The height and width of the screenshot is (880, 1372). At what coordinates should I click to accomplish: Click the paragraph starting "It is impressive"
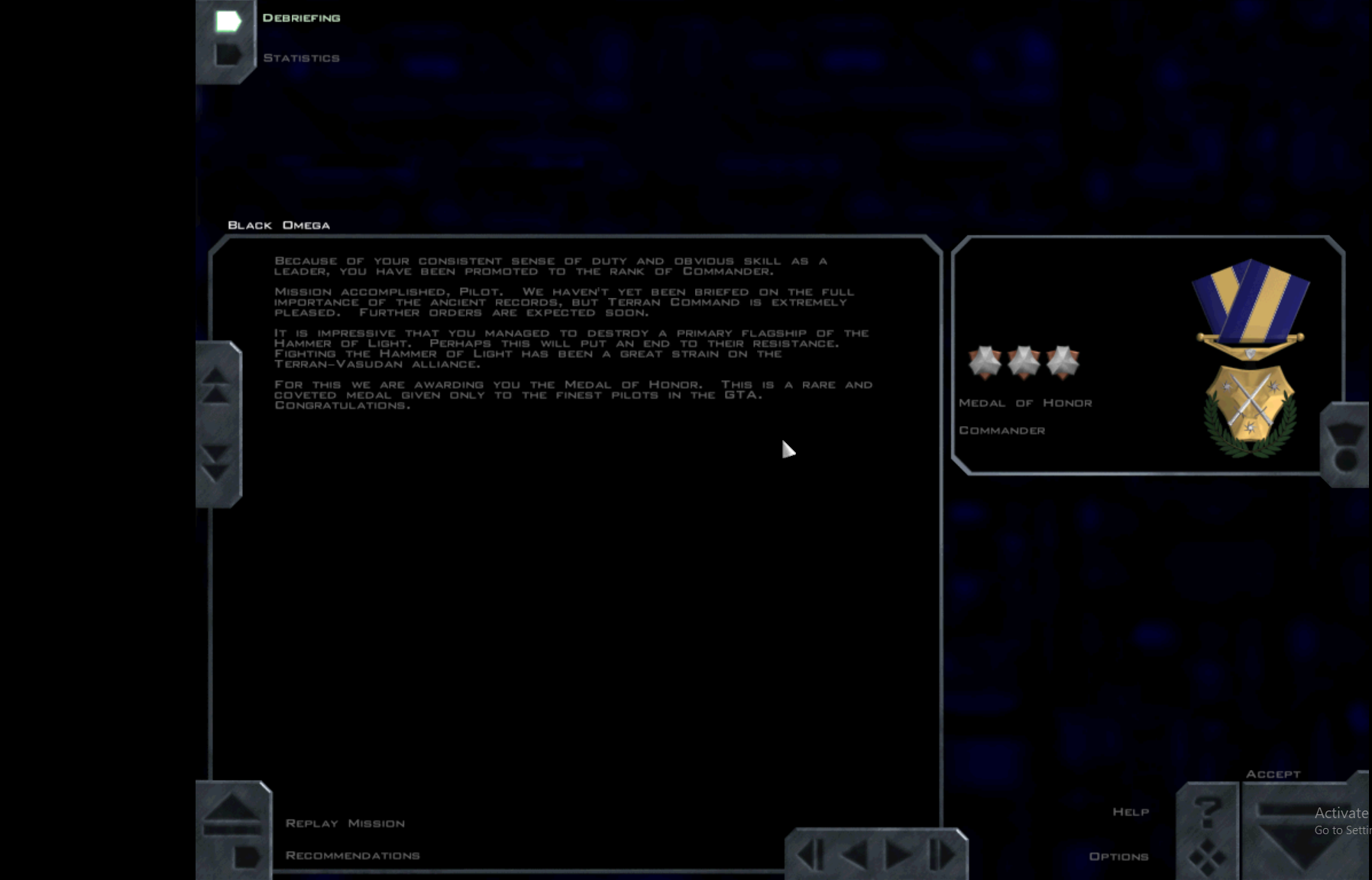571,349
